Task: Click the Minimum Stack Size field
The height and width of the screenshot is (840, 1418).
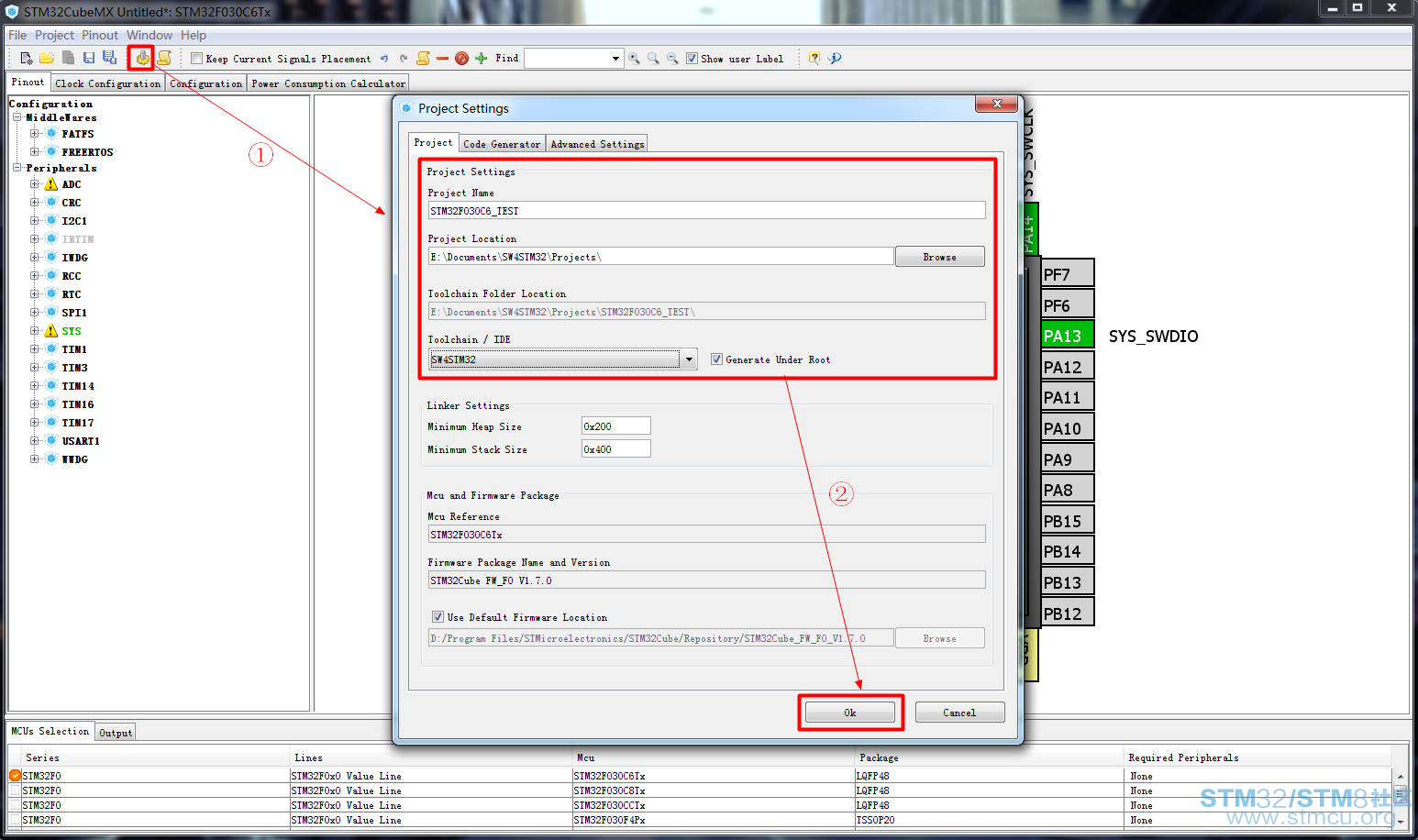Action: [616, 449]
